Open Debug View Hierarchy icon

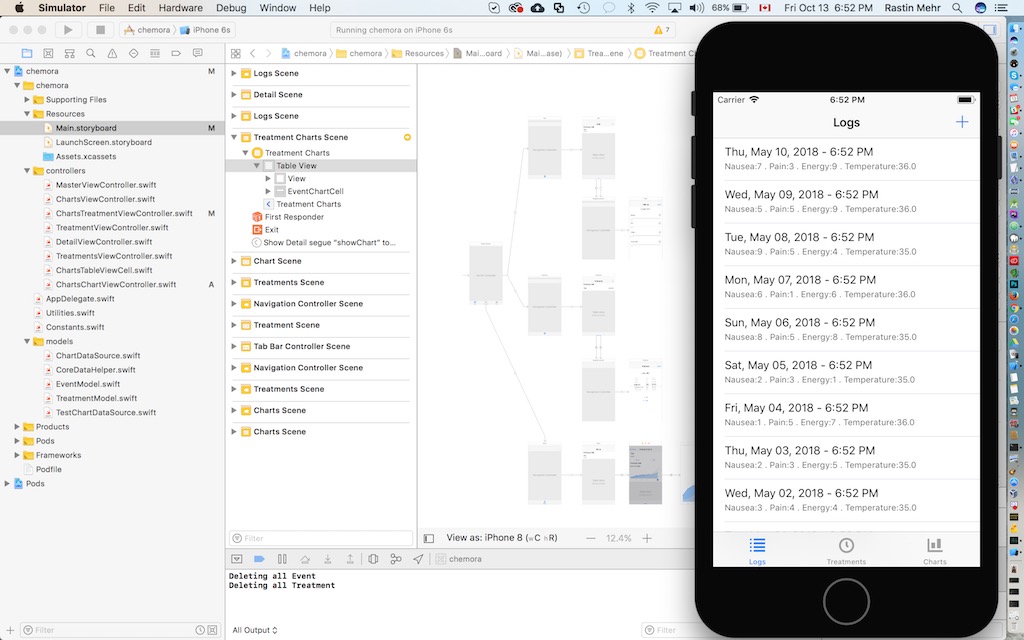(373, 559)
